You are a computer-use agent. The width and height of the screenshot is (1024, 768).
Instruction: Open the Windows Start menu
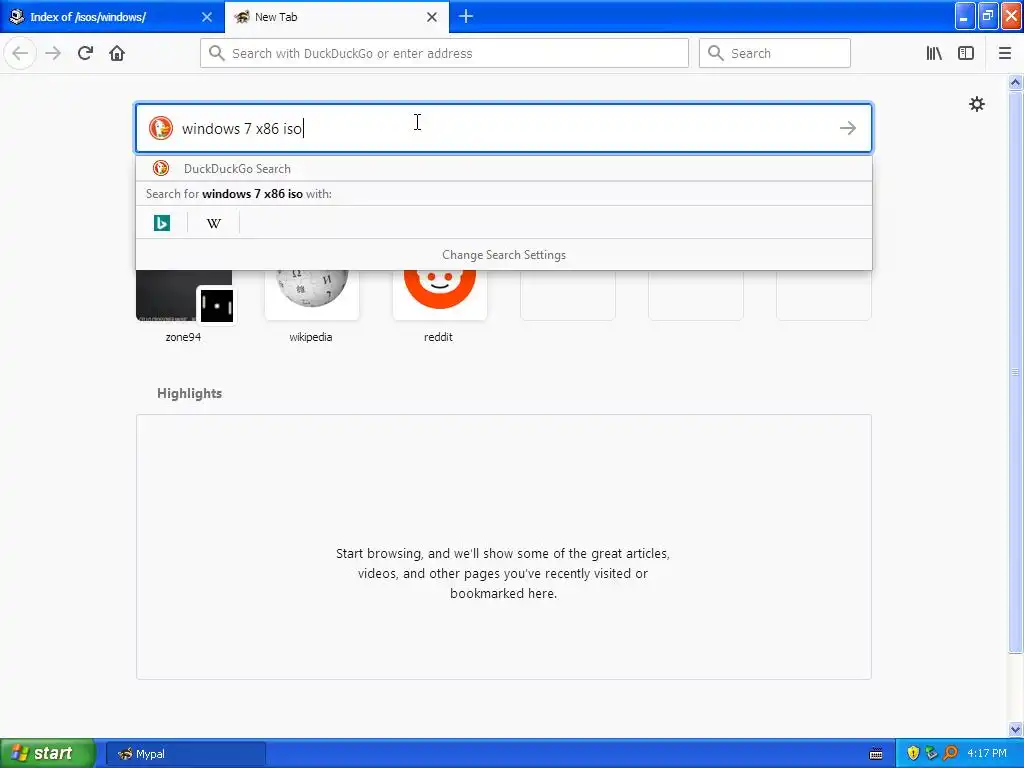click(47, 753)
